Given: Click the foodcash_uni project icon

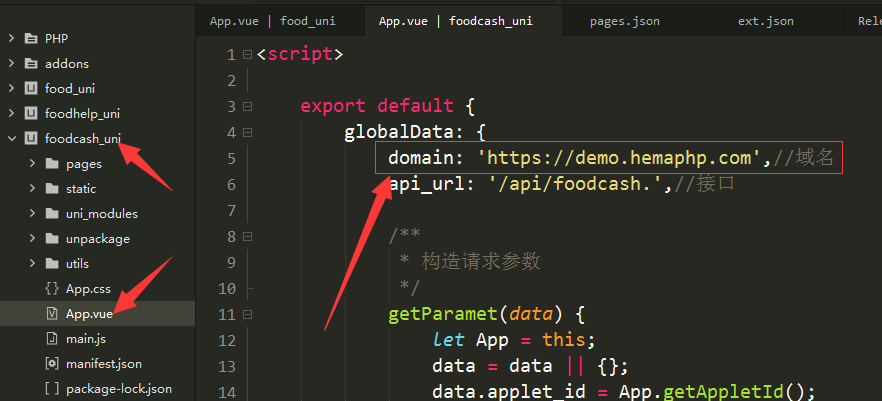Looking at the screenshot, I should (x=30, y=138).
